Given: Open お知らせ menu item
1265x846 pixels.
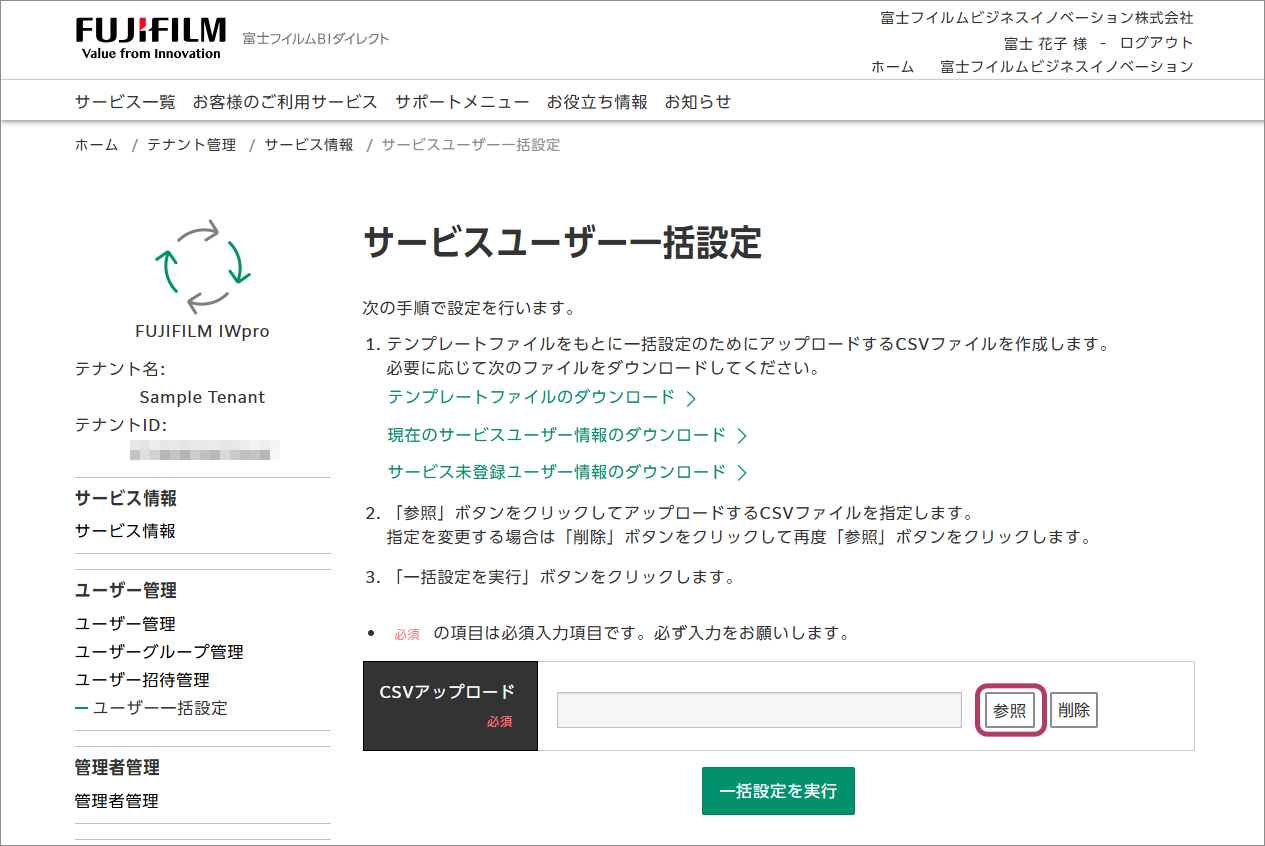Looking at the screenshot, I should (698, 102).
